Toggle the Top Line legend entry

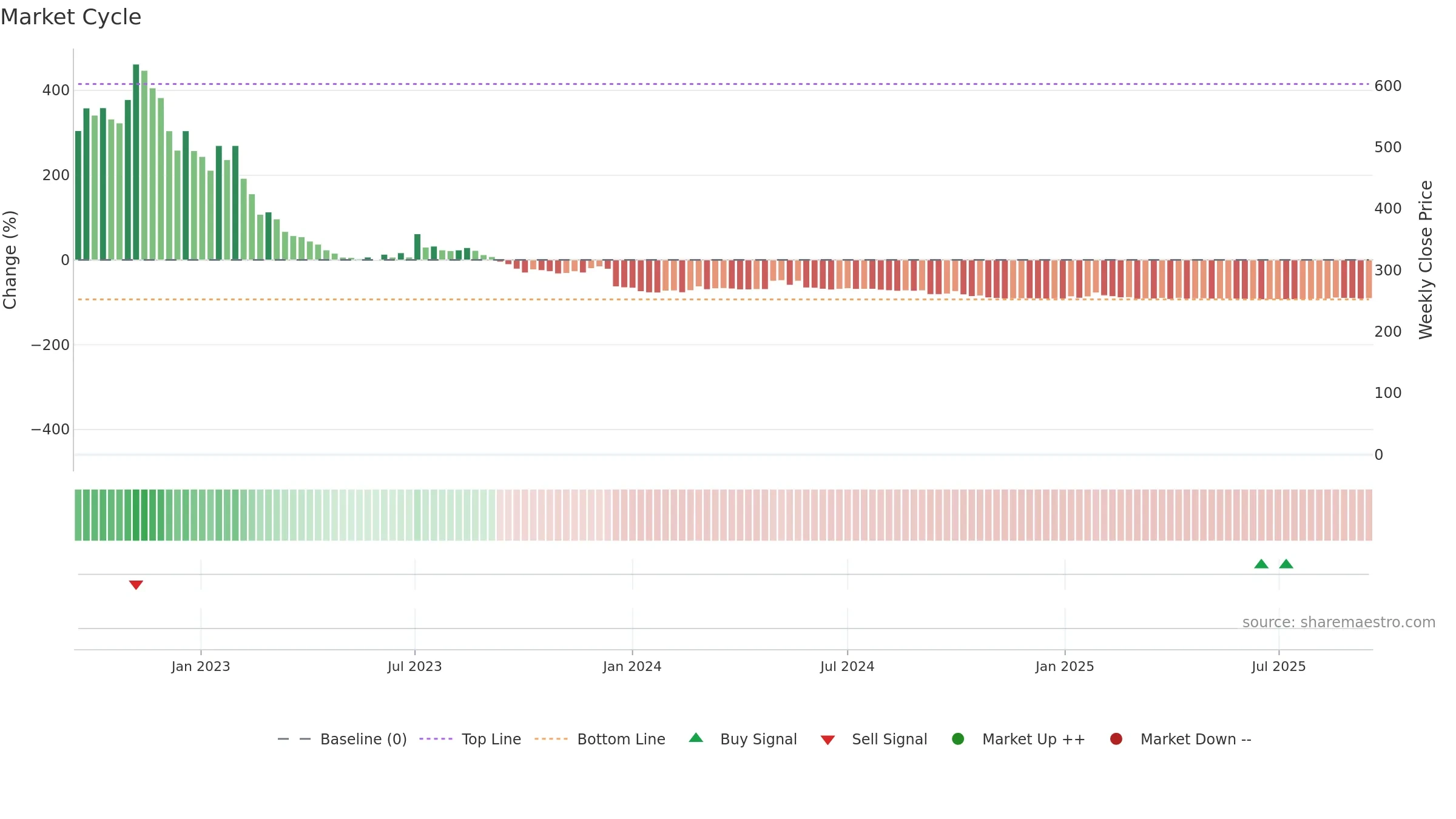pos(470,739)
